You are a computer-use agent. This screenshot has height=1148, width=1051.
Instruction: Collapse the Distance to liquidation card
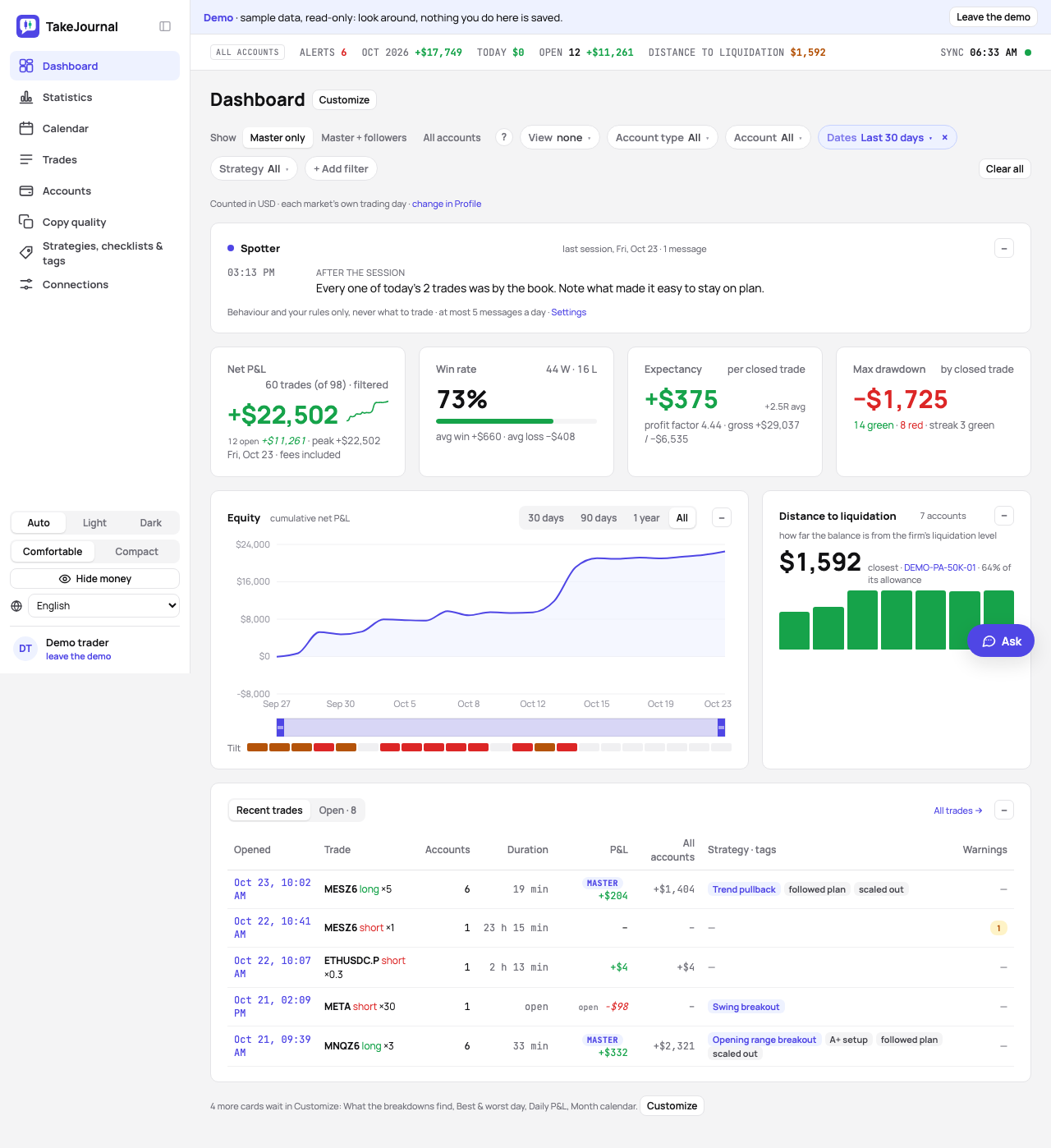(x=1004, y=516)
